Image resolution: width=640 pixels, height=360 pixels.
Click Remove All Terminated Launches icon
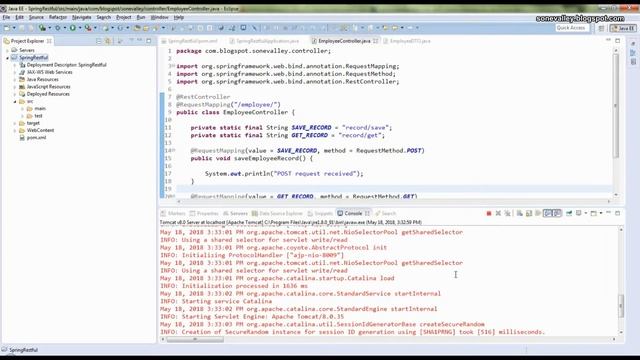coord(507,213)
